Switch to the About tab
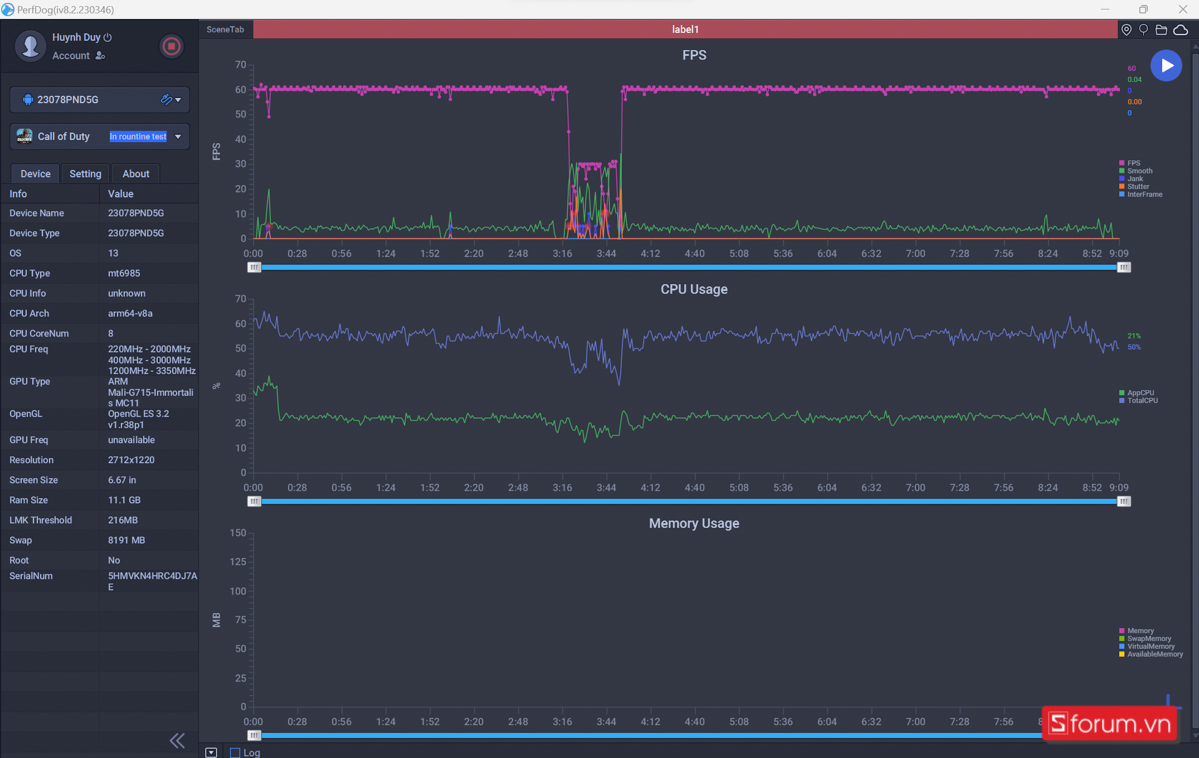The image size is (1199, 758). (x=136, y=174)
